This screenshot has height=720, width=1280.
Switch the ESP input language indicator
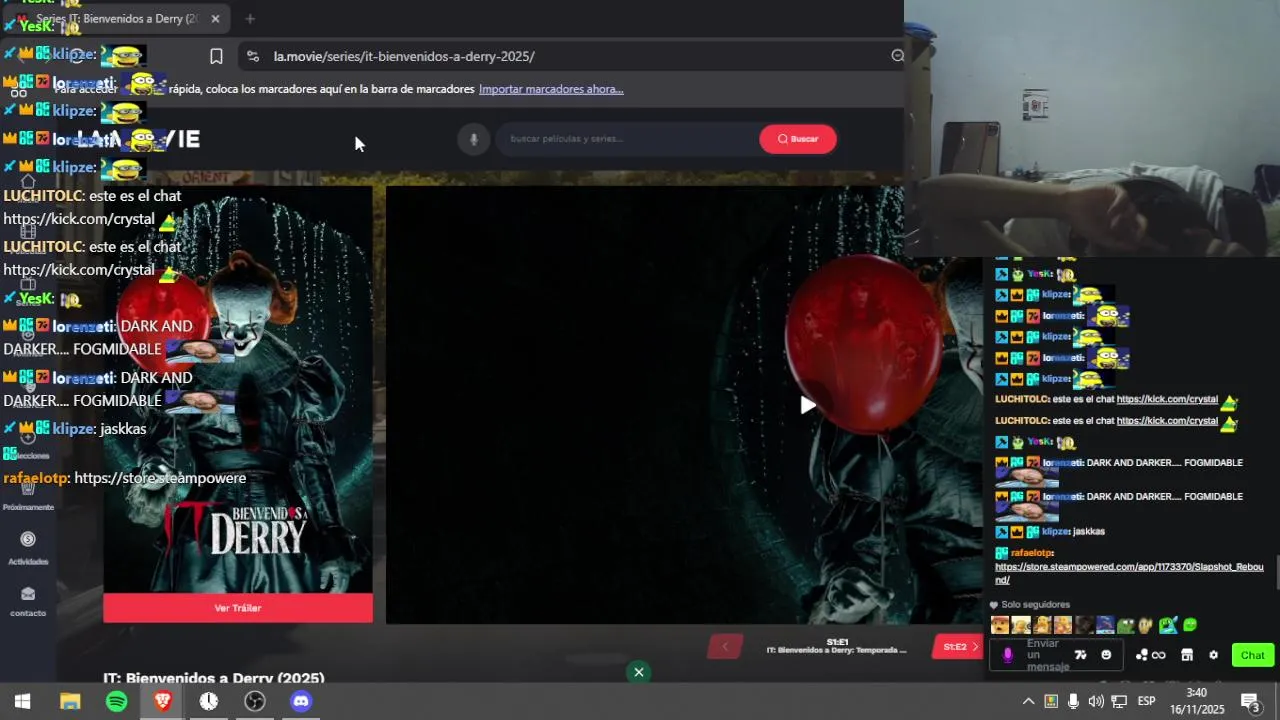click(x=1147, y=701)
